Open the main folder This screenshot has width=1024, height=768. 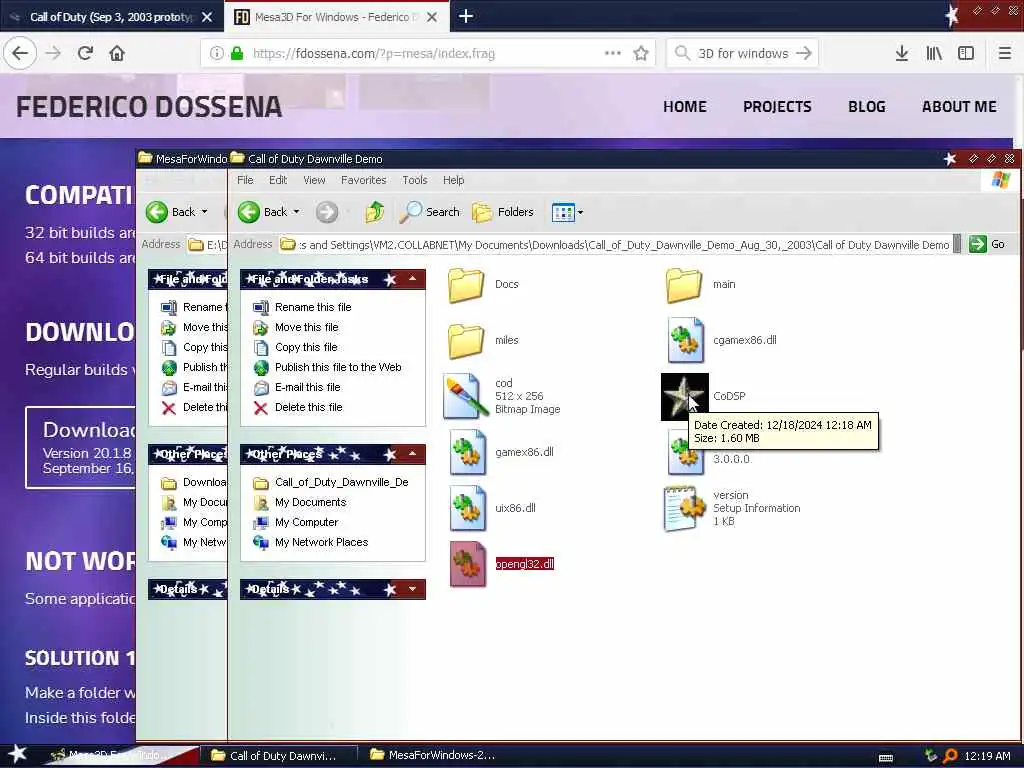[684, 285]
